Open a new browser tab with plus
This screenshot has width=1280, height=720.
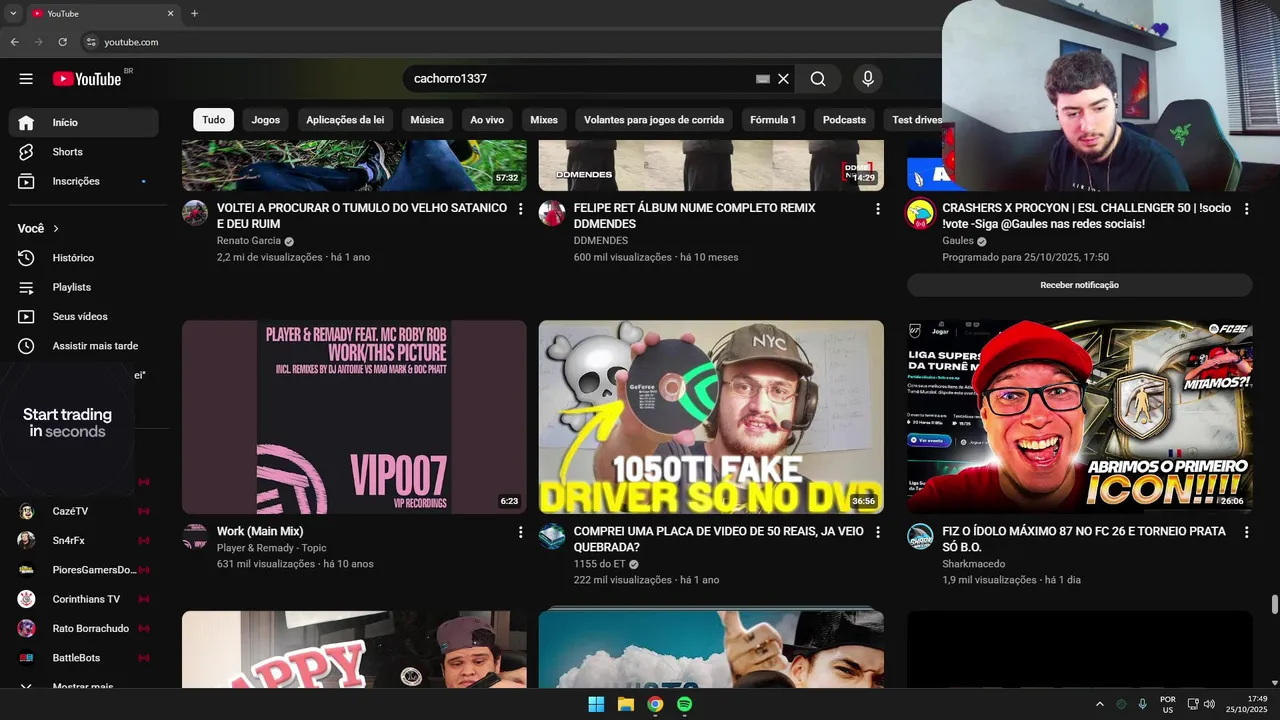click(x=194, y=14)
